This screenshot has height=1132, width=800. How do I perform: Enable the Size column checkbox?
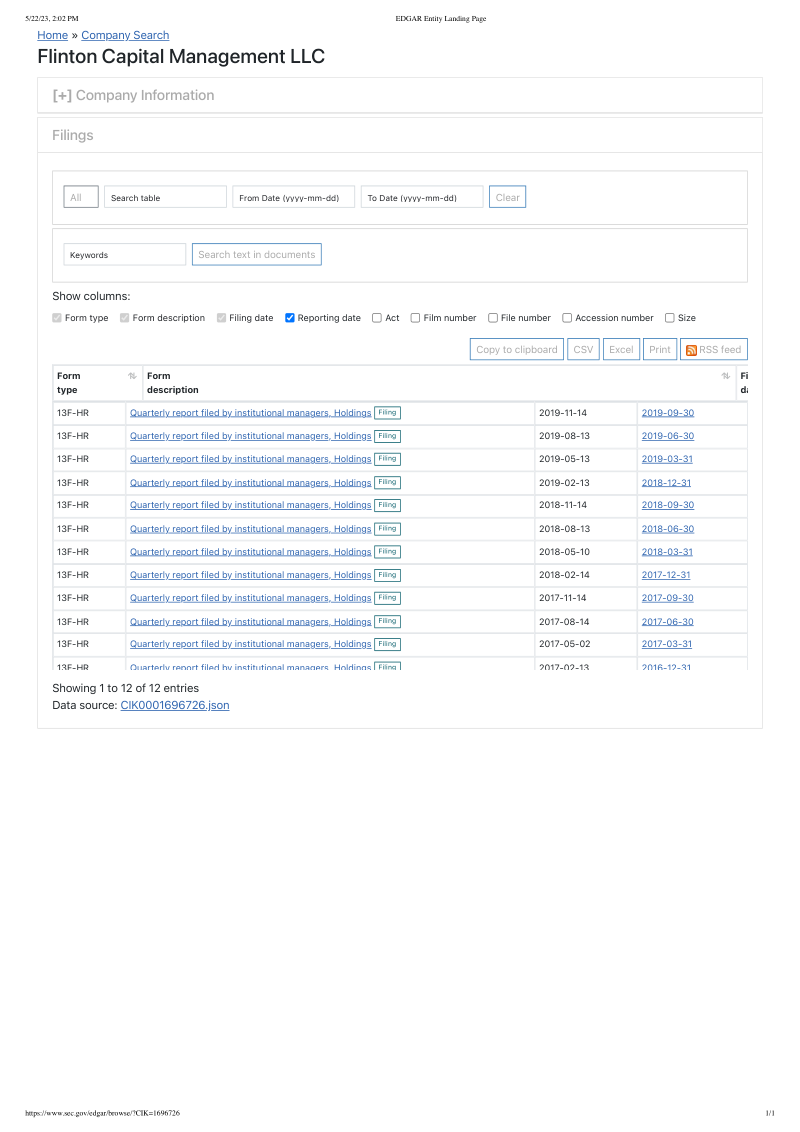(x=670, y=318)
